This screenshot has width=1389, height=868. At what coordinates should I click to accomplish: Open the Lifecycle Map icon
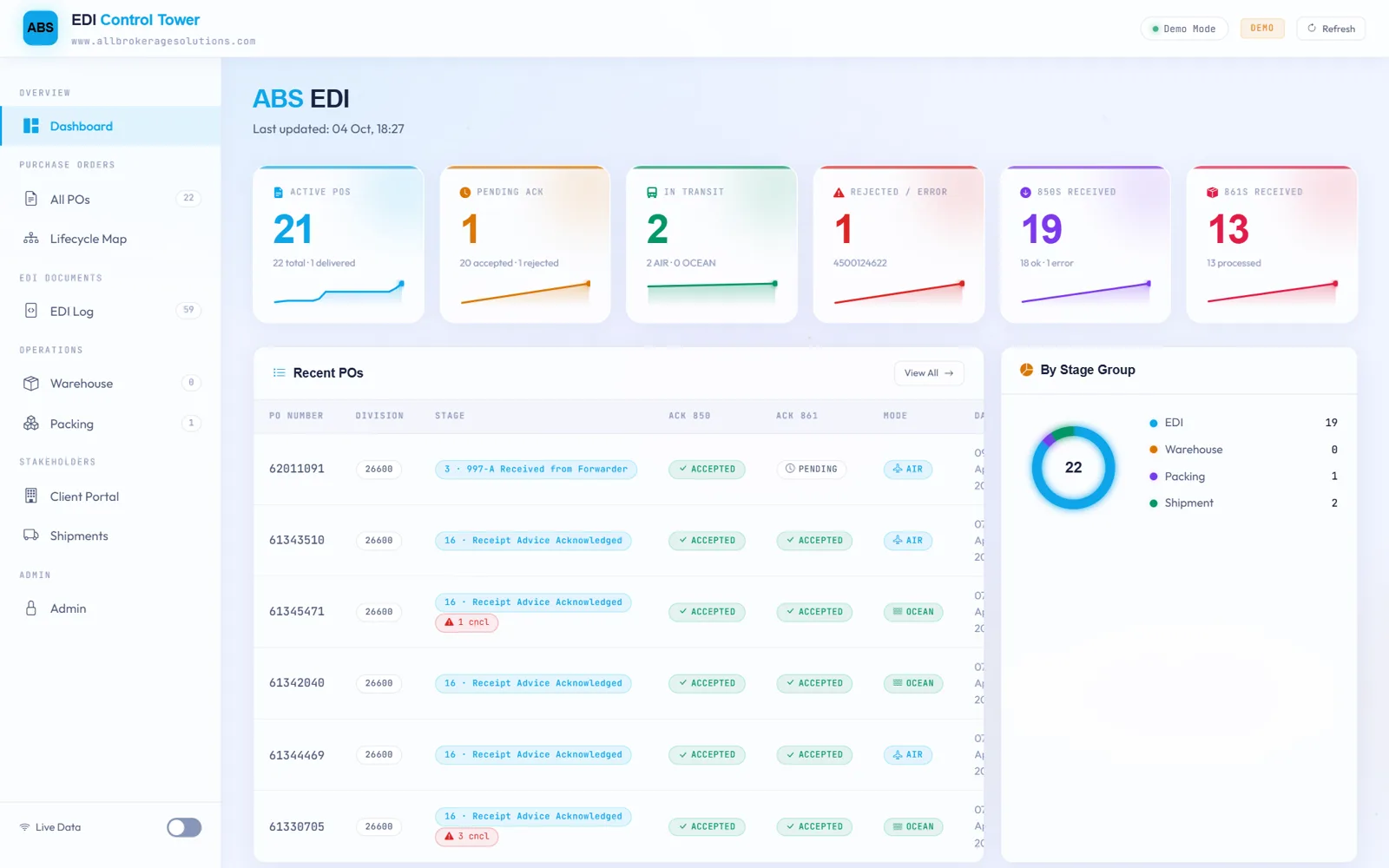pos(31,238)
